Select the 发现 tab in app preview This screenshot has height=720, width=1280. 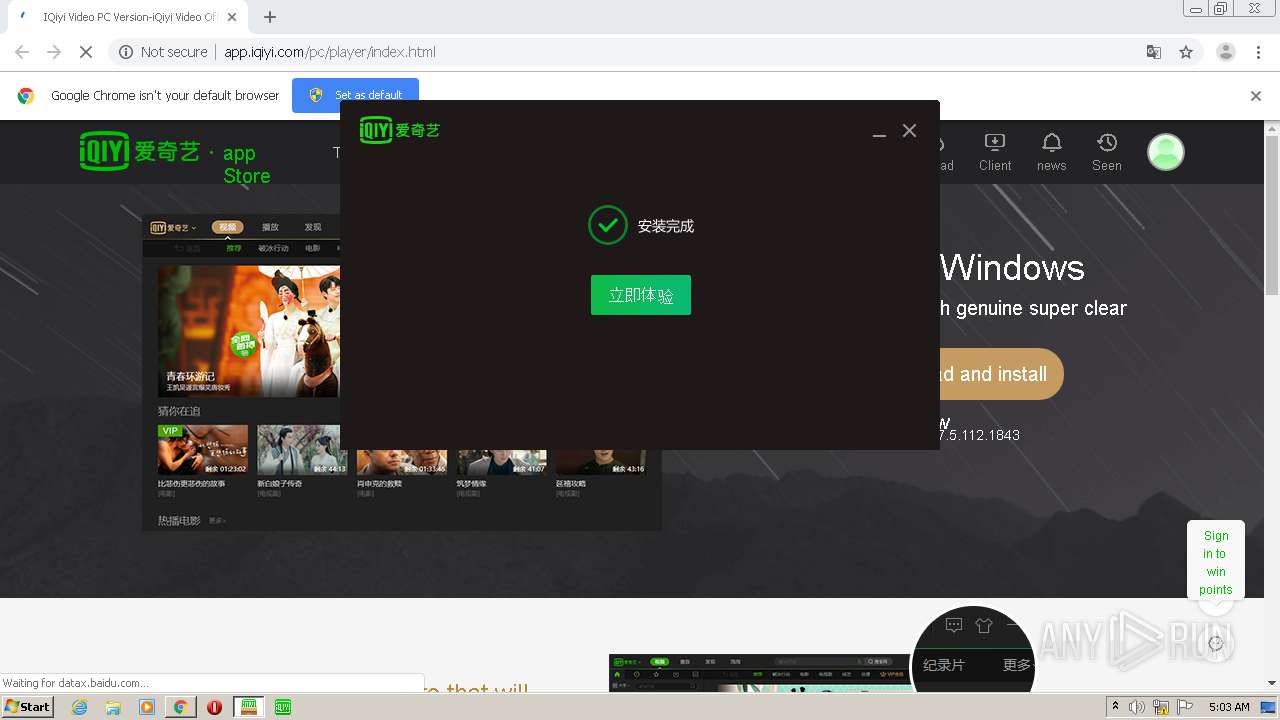313,227
